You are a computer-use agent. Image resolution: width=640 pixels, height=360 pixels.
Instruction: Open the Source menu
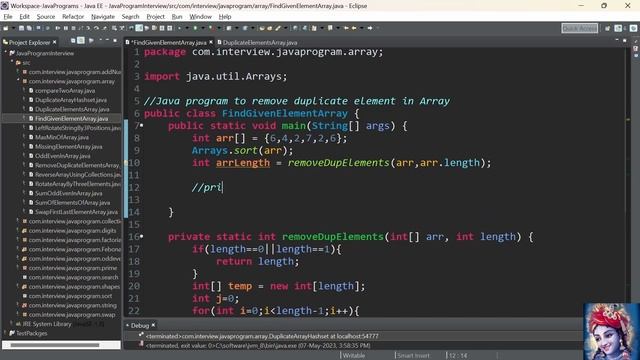pyautogui.click(x=46, y=17)
